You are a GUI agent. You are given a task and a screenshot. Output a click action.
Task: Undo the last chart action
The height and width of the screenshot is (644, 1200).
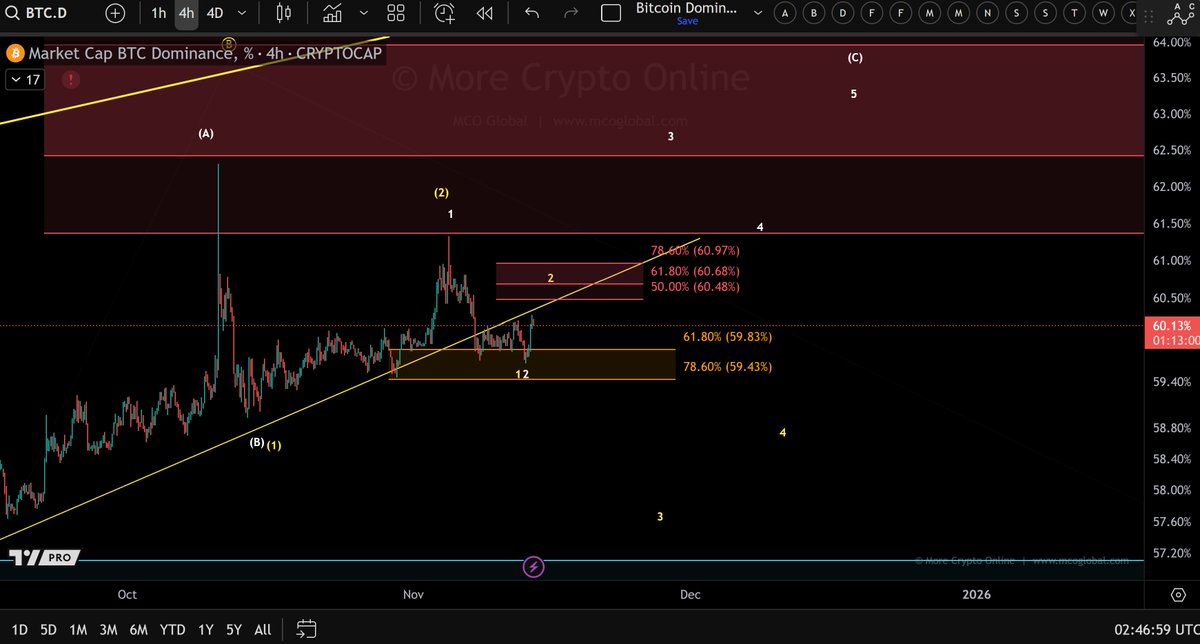click(532, 14)
